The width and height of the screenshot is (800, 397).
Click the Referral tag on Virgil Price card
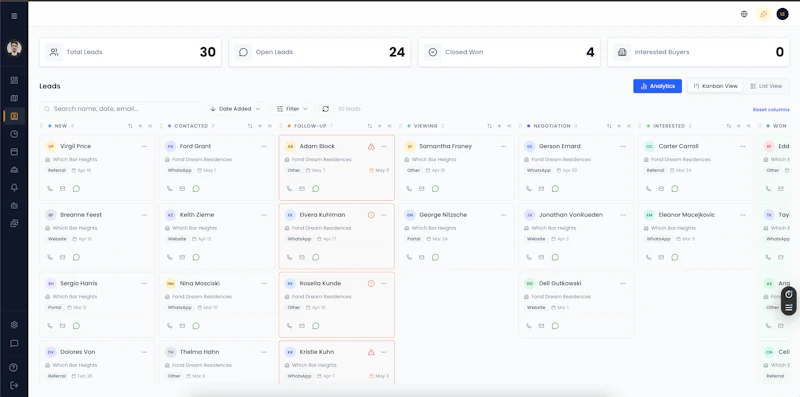click(x=57, y=170)
